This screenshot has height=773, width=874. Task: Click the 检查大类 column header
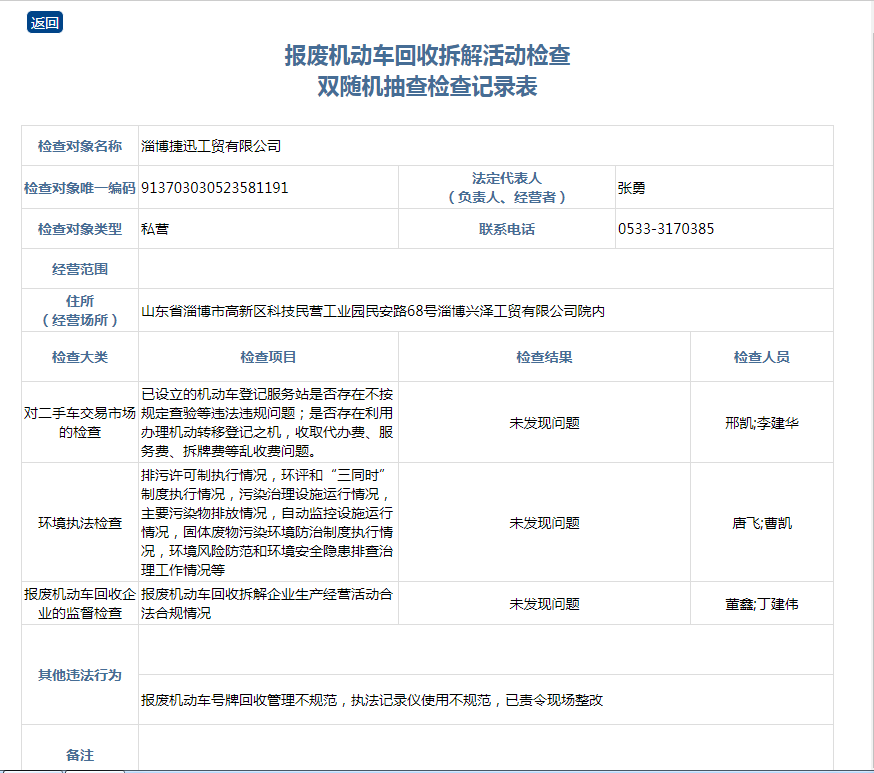[80, 357]
